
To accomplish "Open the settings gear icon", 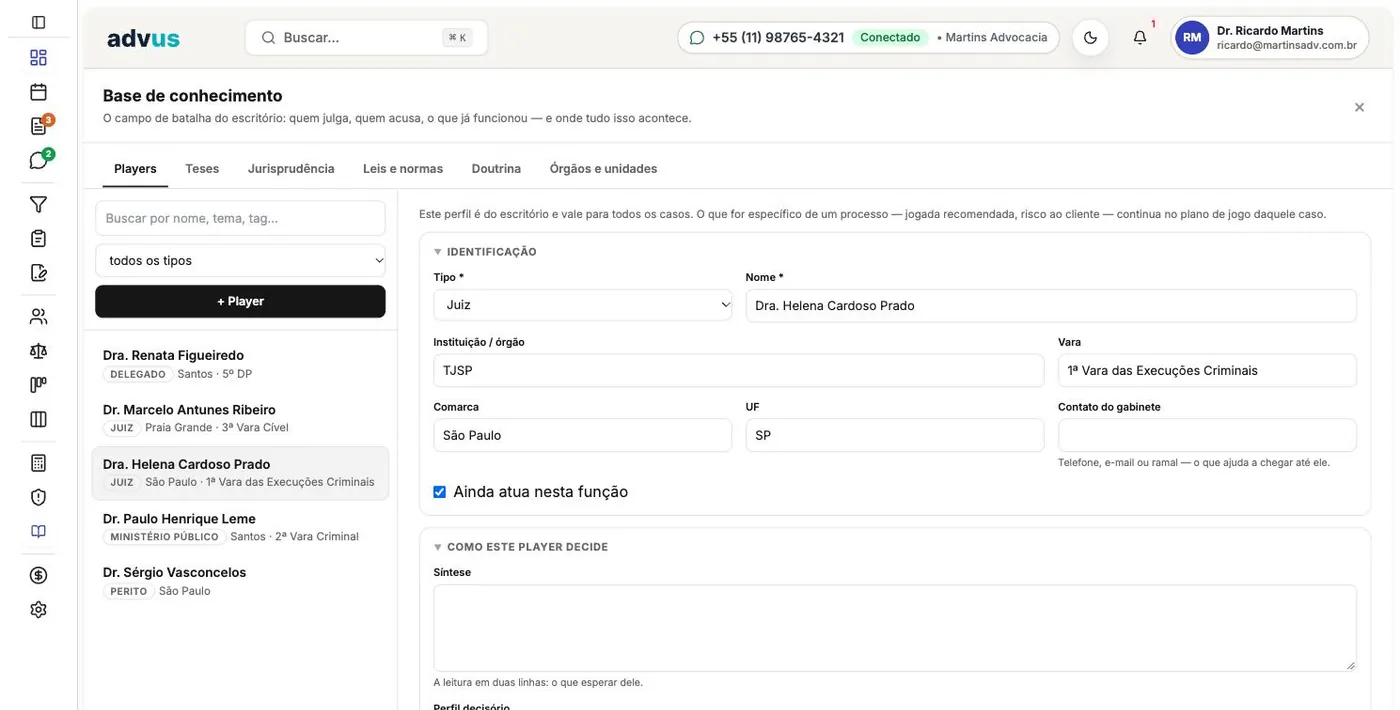I will pyautogui.click(x=38, y=609).
